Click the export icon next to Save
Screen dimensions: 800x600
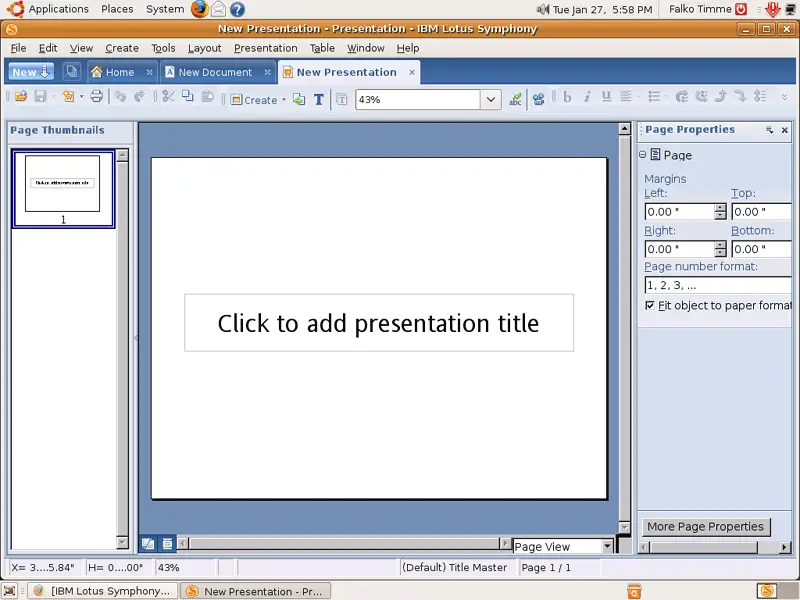point(68,96)
